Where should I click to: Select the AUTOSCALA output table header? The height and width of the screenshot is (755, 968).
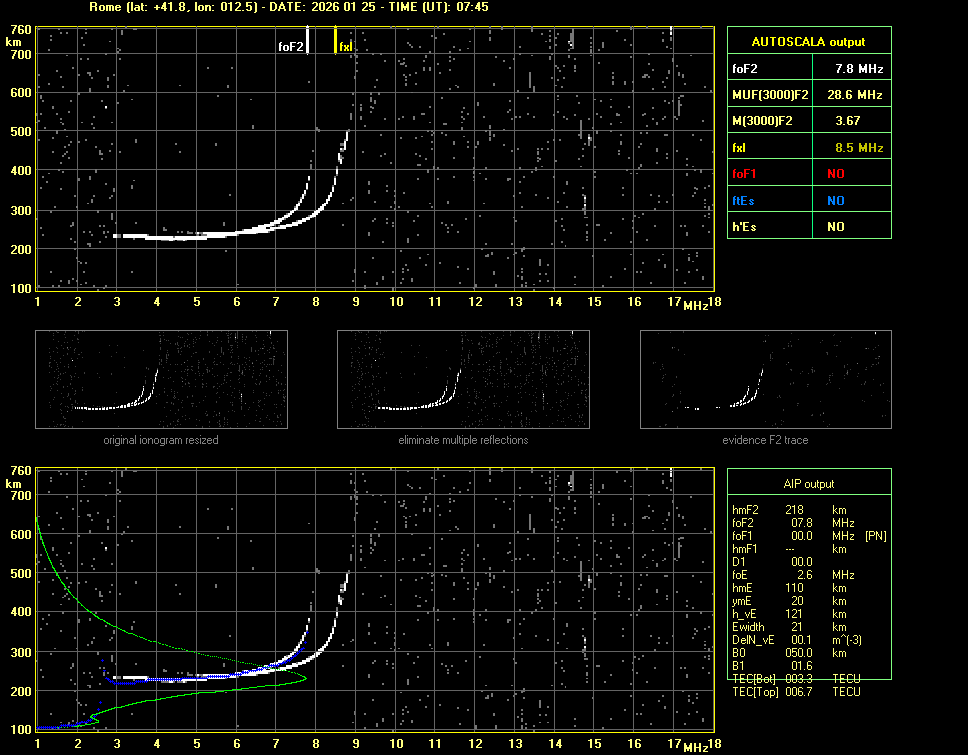808,42
